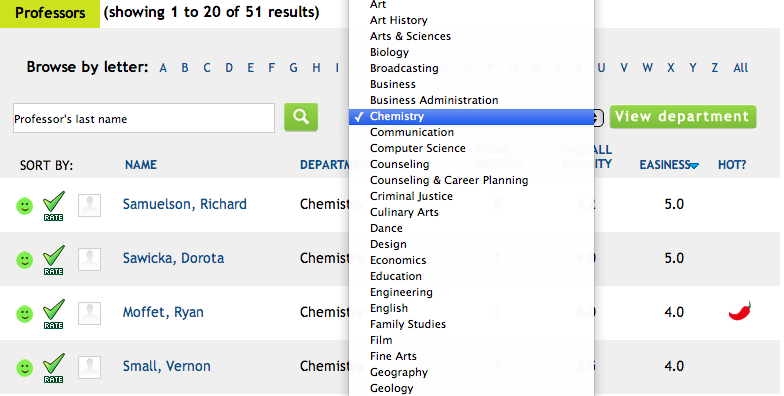Image resolution: width=784 pixels, height=396 pixels.
Task: Click the hot chili pepper for Moffet, Ryan
Action: click(740, 310)
